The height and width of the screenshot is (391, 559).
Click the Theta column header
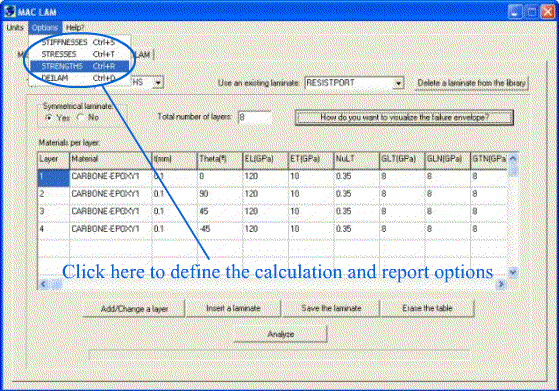220,160
